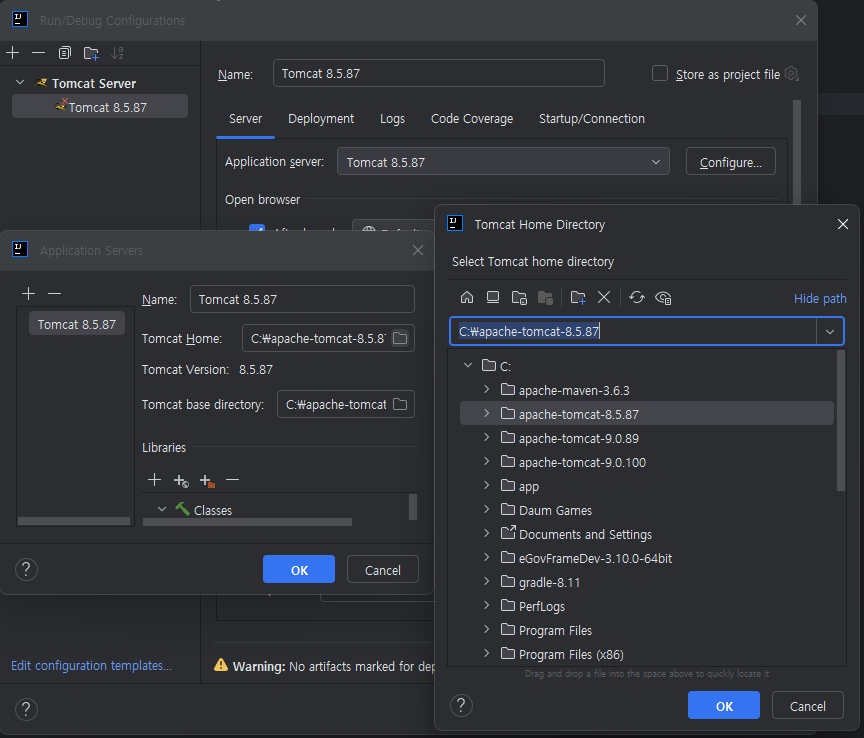The image size is (864, 738).
Task: Click Cancel in Tomcat Home Directory dialog
Action: (807, 705)
